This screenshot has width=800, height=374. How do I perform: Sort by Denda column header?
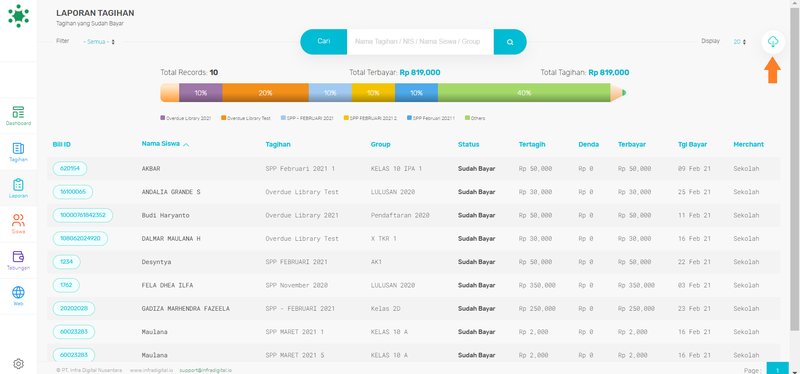coord(588,144)
